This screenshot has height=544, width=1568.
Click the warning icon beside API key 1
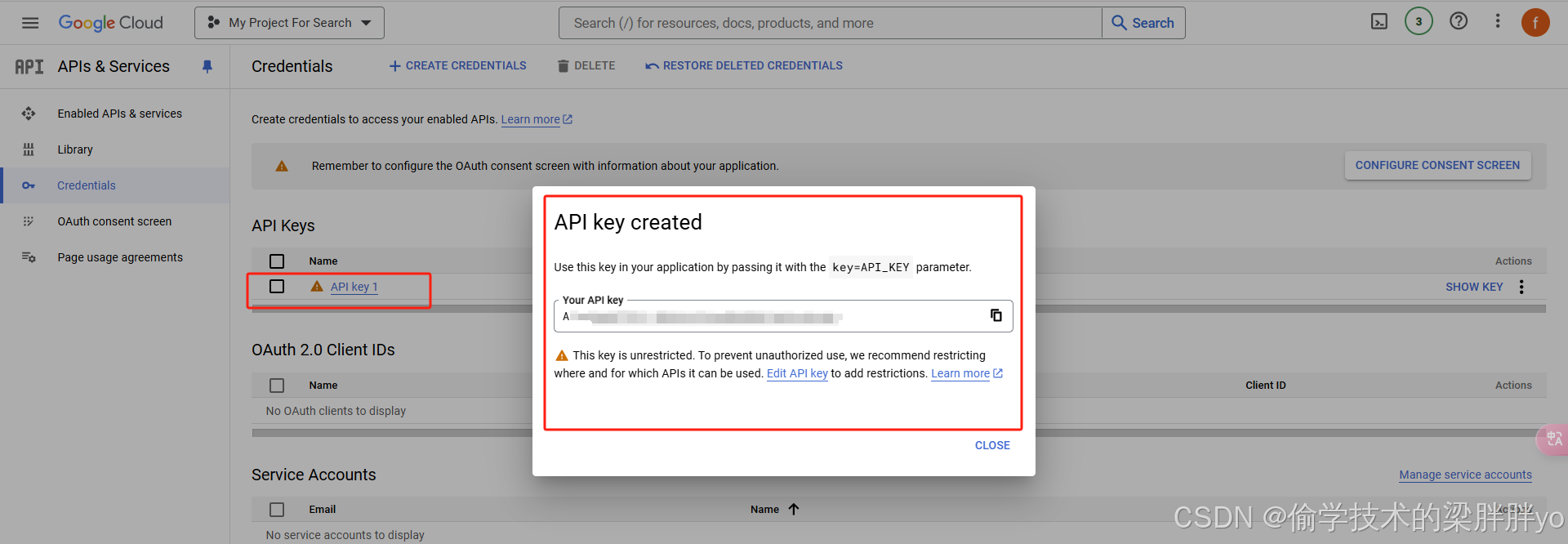317,287
